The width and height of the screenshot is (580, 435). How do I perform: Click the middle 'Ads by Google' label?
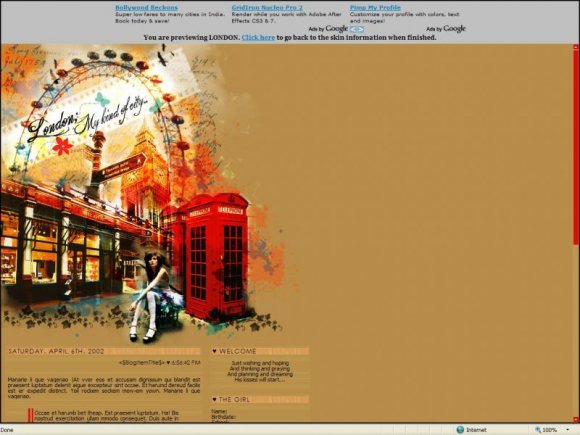(328, 29)
